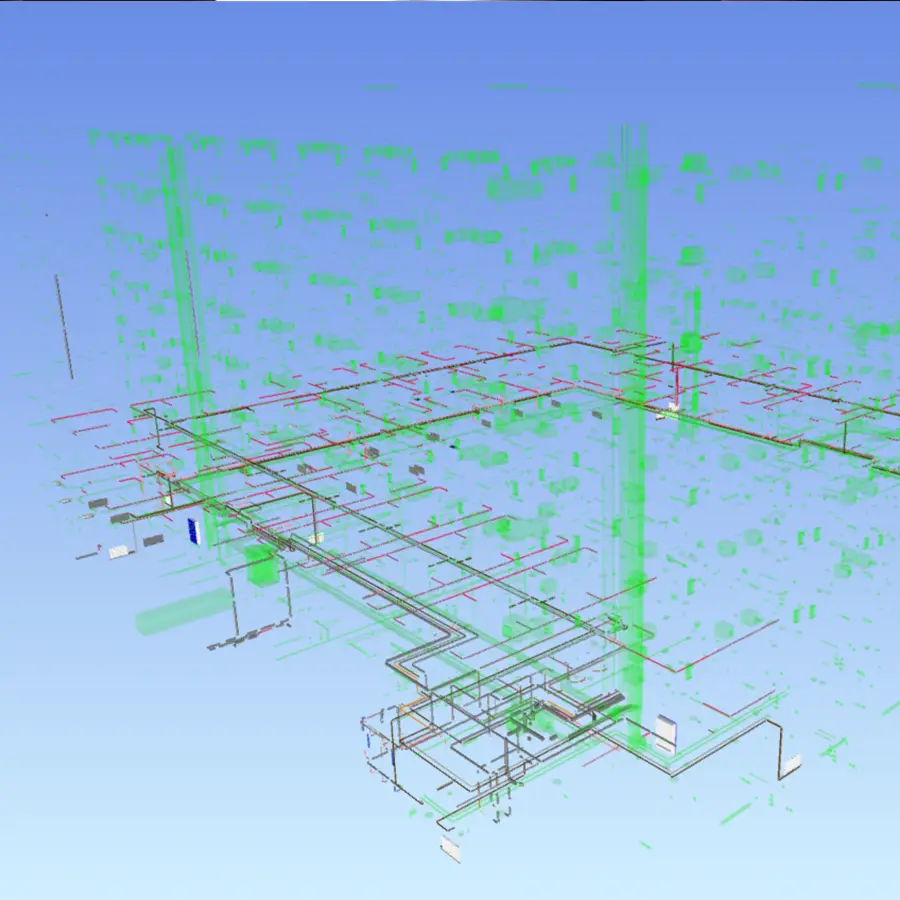Select the white and blue panel at base of tall green riser
900x900 pixels.
666,734
